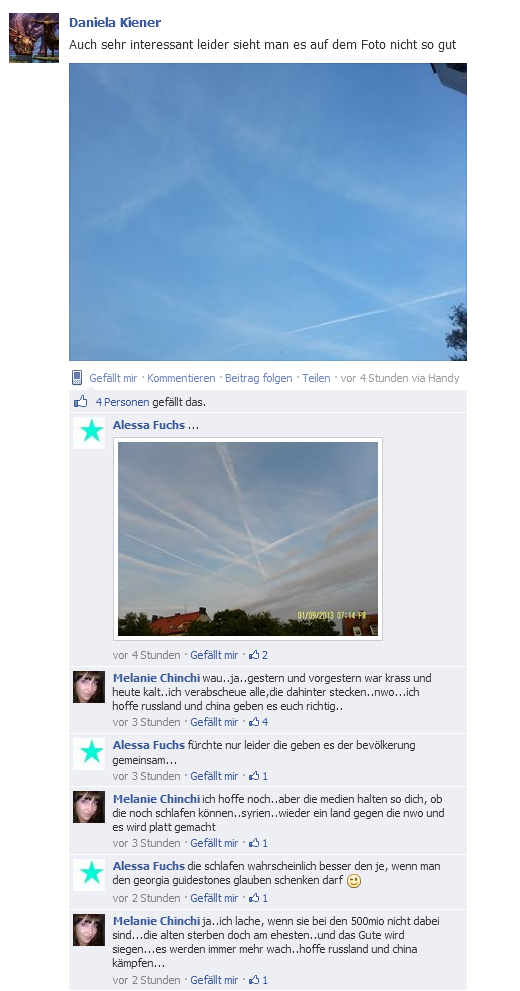The image size is (520, 991).
Task: Click 'Beitrag folgen' link
Action: 259,378
